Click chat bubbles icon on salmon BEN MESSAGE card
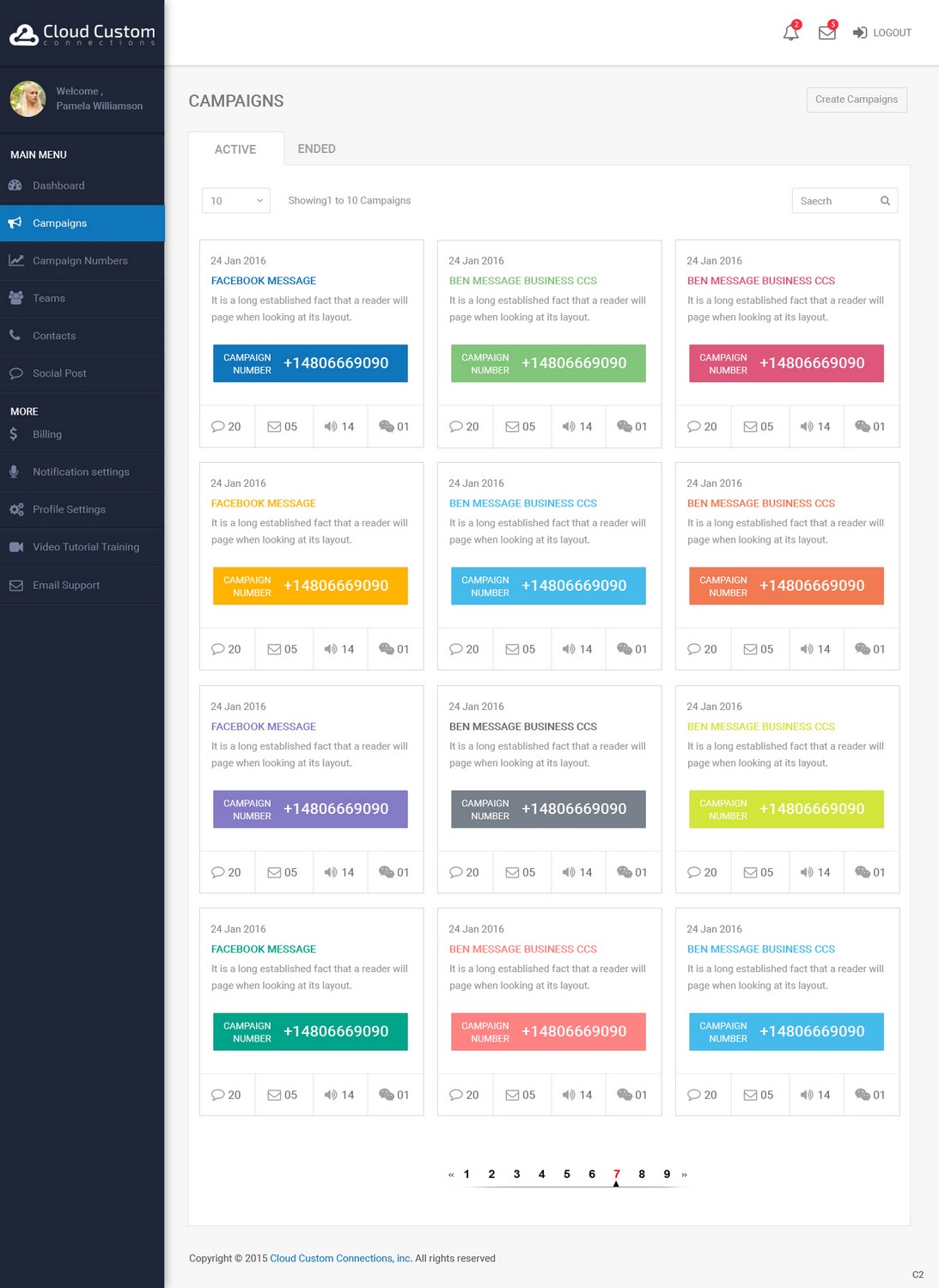Image resolution: width=939 pixels, height=1288 pixels. (x=625, y=1095)
